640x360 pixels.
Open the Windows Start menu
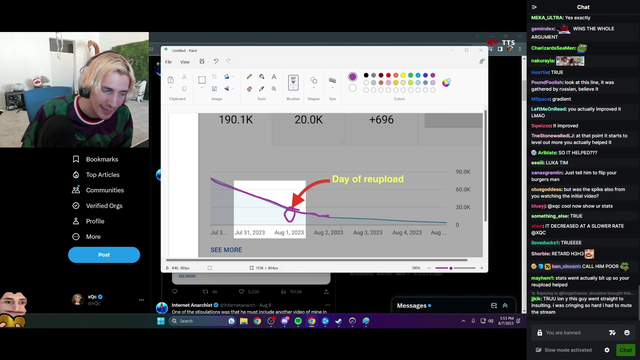(x=161, y=321)
